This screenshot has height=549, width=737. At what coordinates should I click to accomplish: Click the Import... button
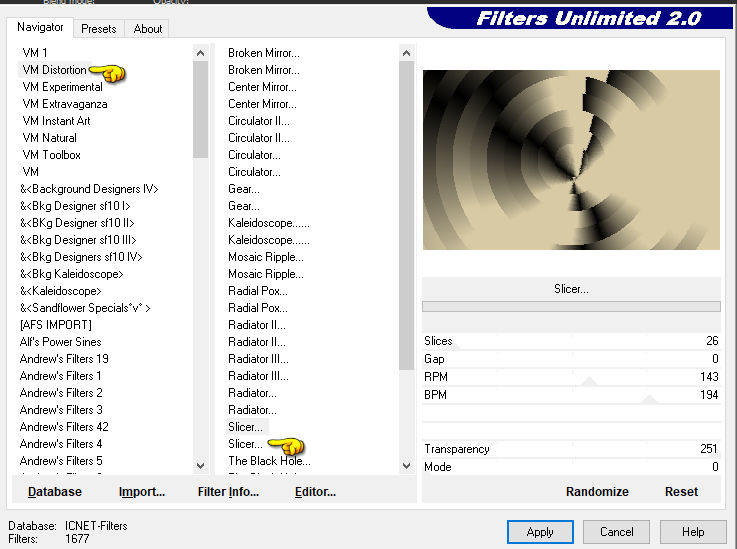[141, 492]
